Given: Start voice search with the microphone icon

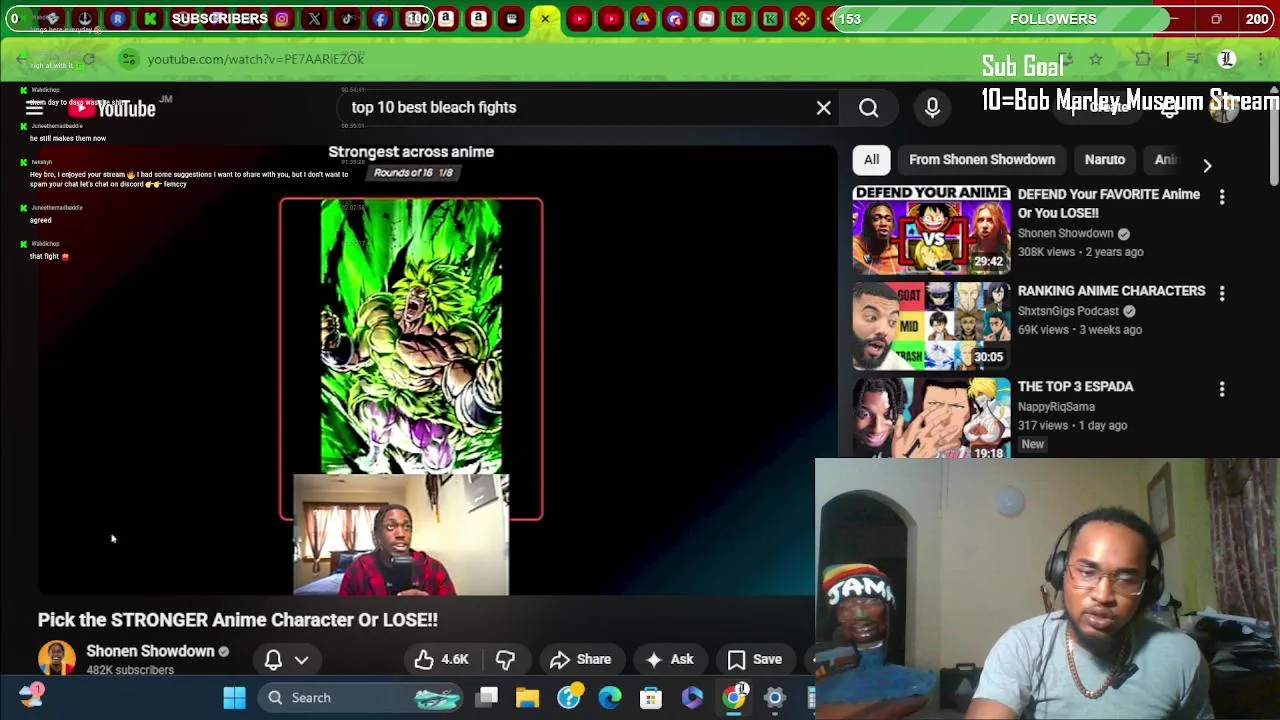Looking at the screenshot, I should click(932, 107).
